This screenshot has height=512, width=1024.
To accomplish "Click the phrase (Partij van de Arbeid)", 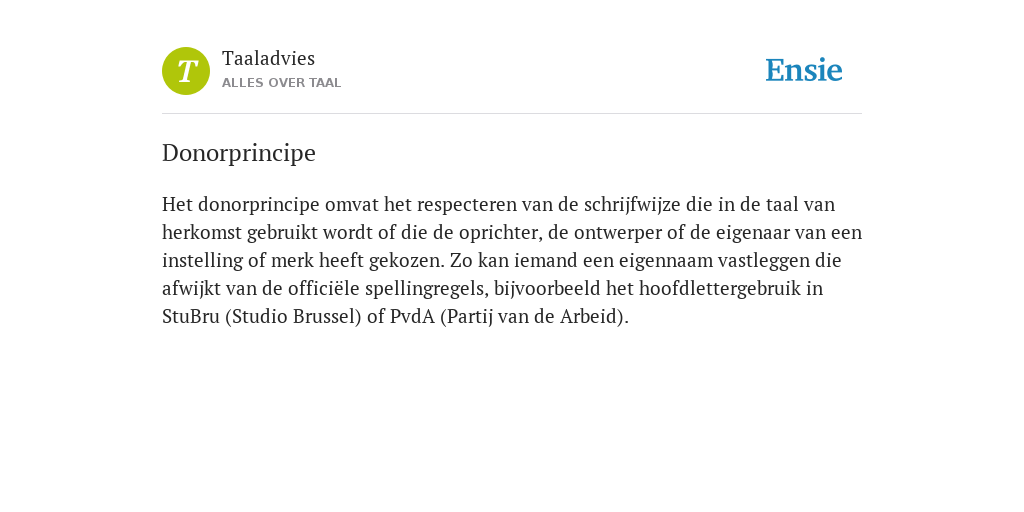I will 534,317.
